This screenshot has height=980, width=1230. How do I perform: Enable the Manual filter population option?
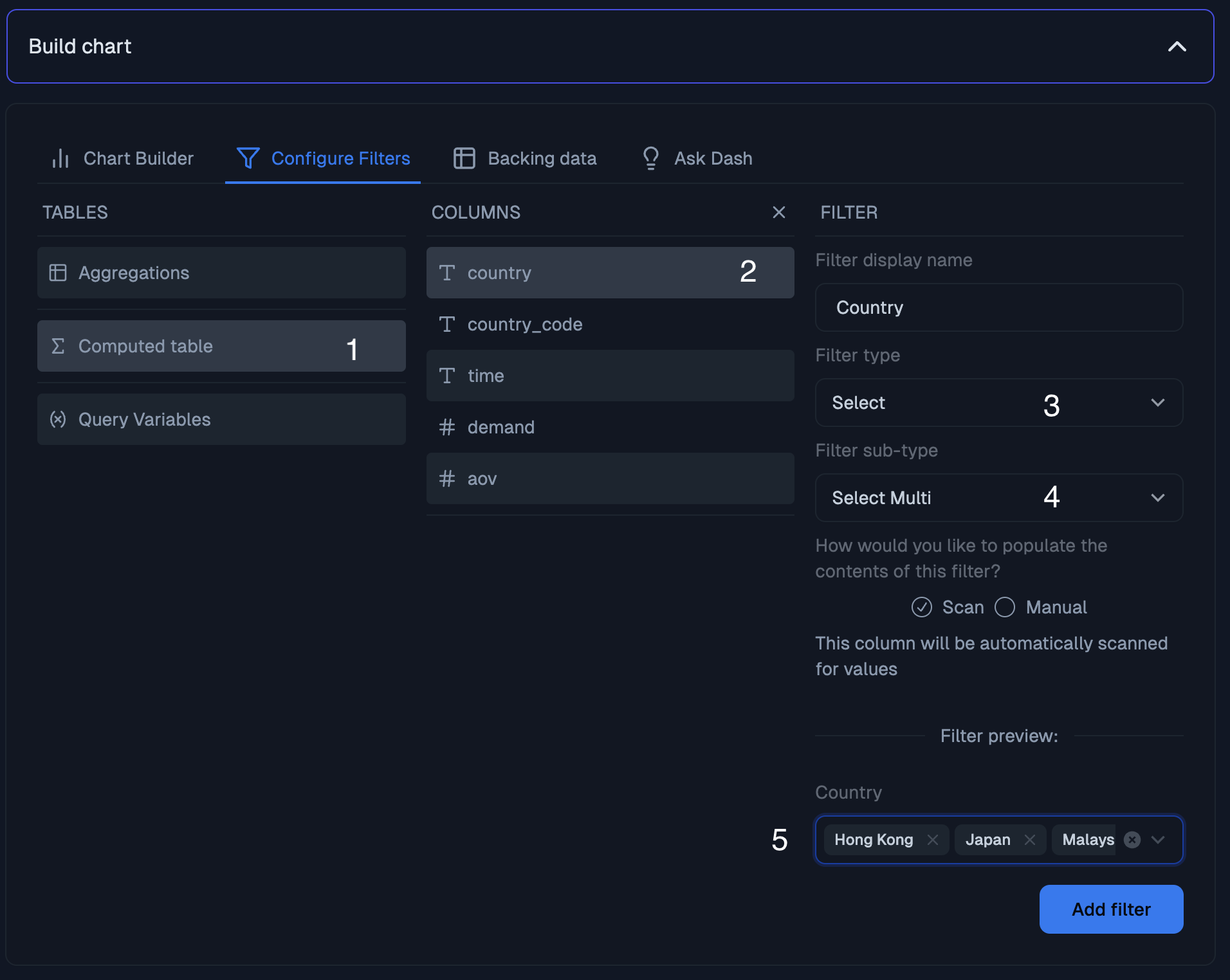[1005, 607]
